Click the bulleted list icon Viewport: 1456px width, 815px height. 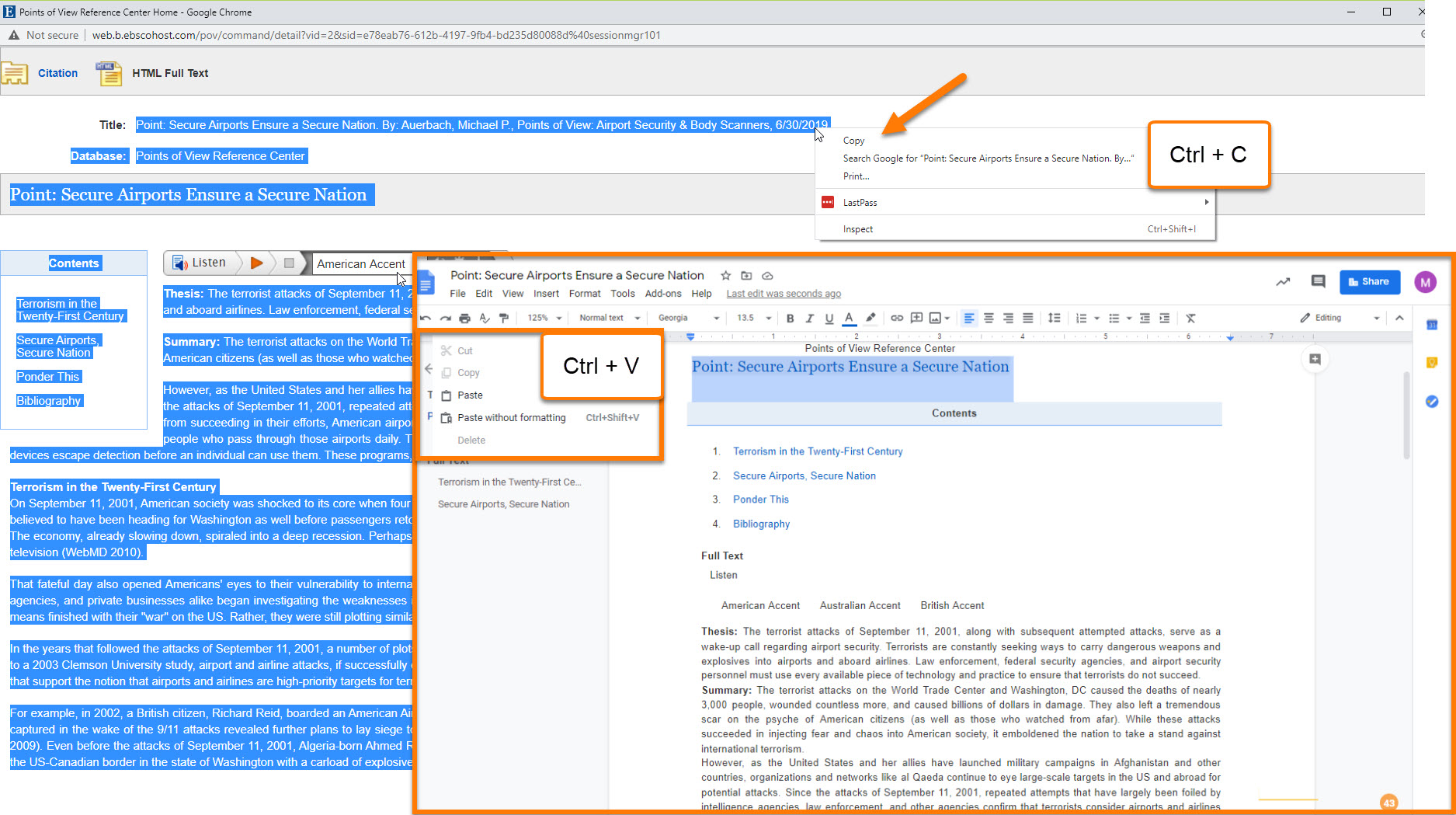tap(1114, 318)
